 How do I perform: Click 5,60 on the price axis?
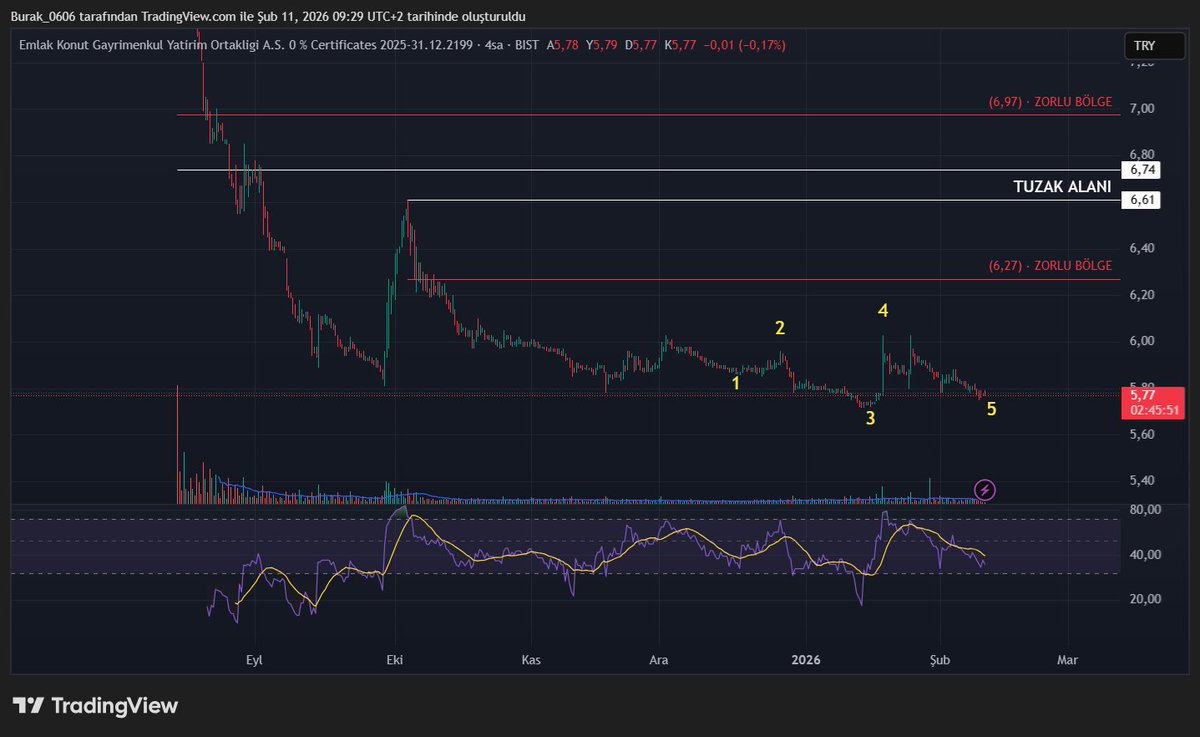(x=1142, y=434)
